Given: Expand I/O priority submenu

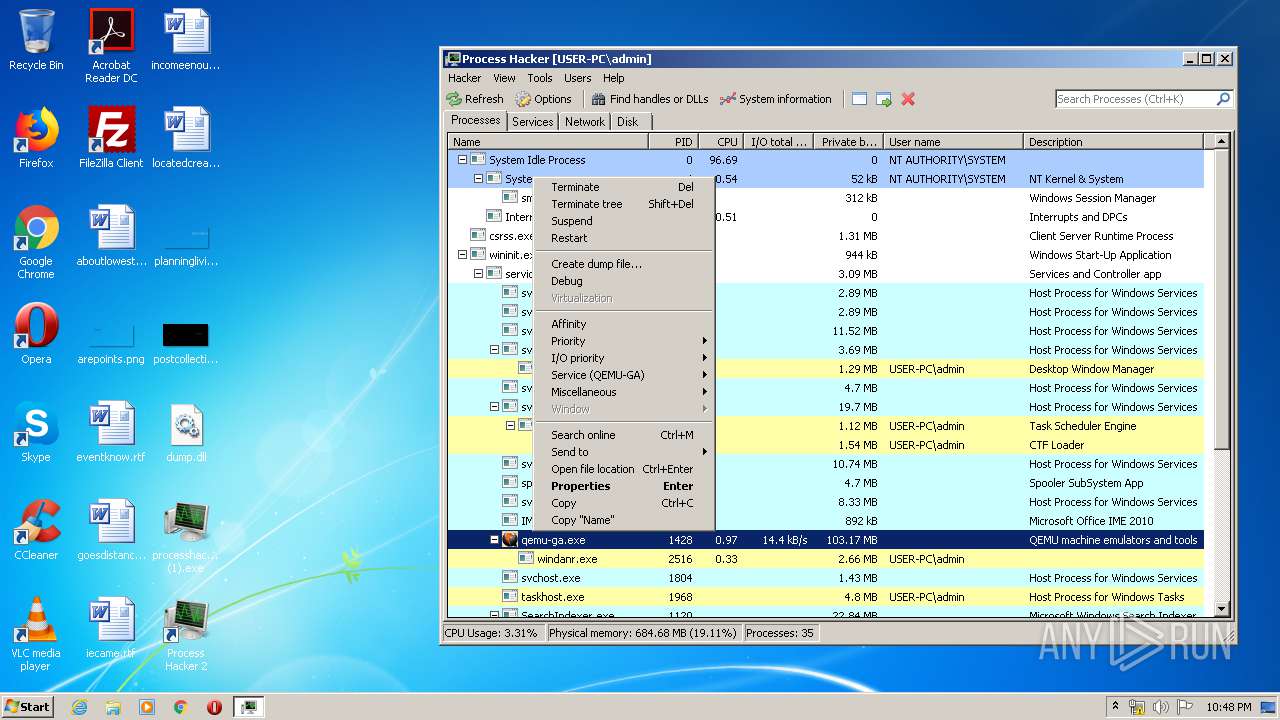Looking at the screenshot, I should (623, 358).
